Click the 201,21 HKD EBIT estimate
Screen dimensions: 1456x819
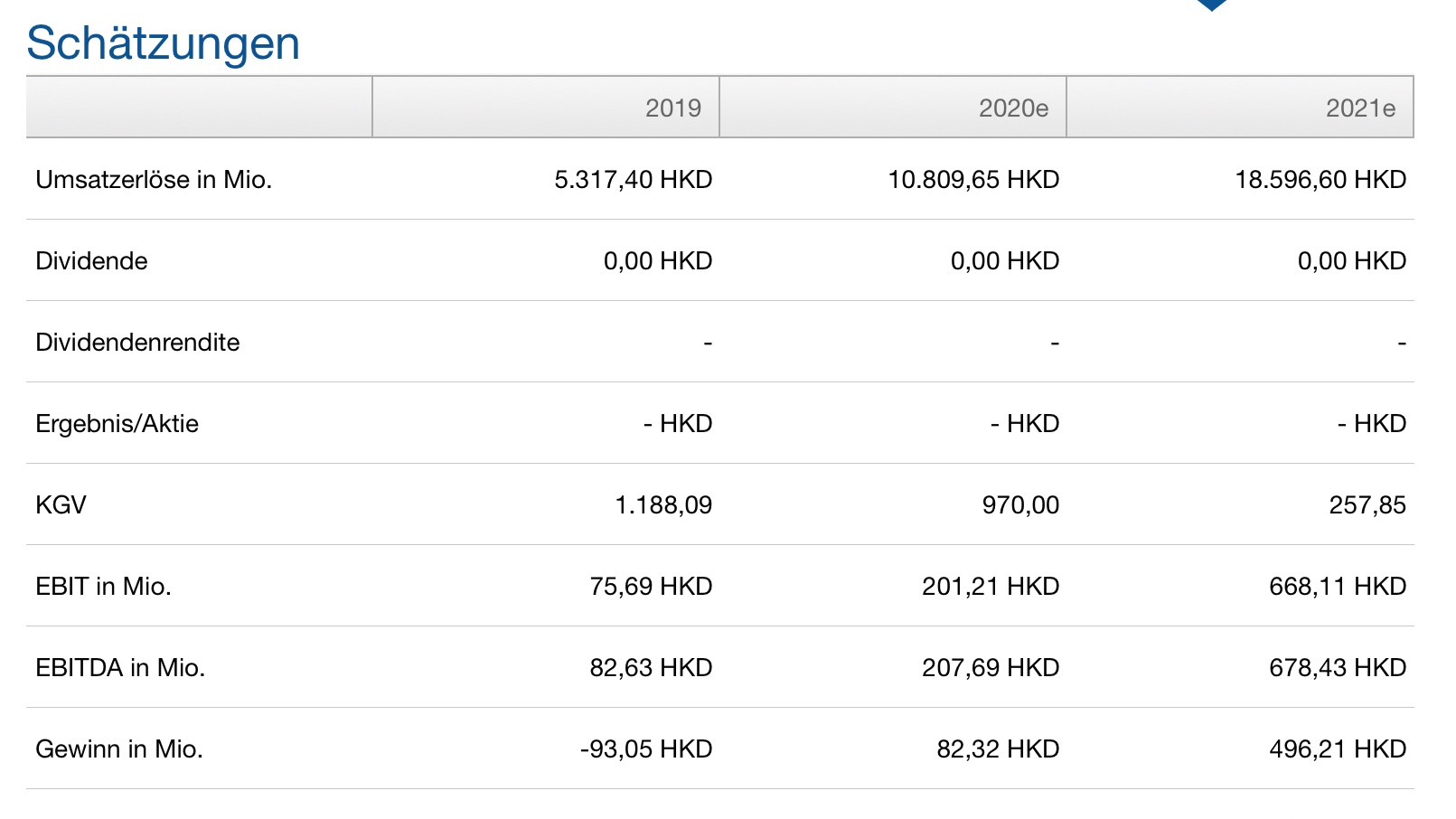click(x=991, y=587)
